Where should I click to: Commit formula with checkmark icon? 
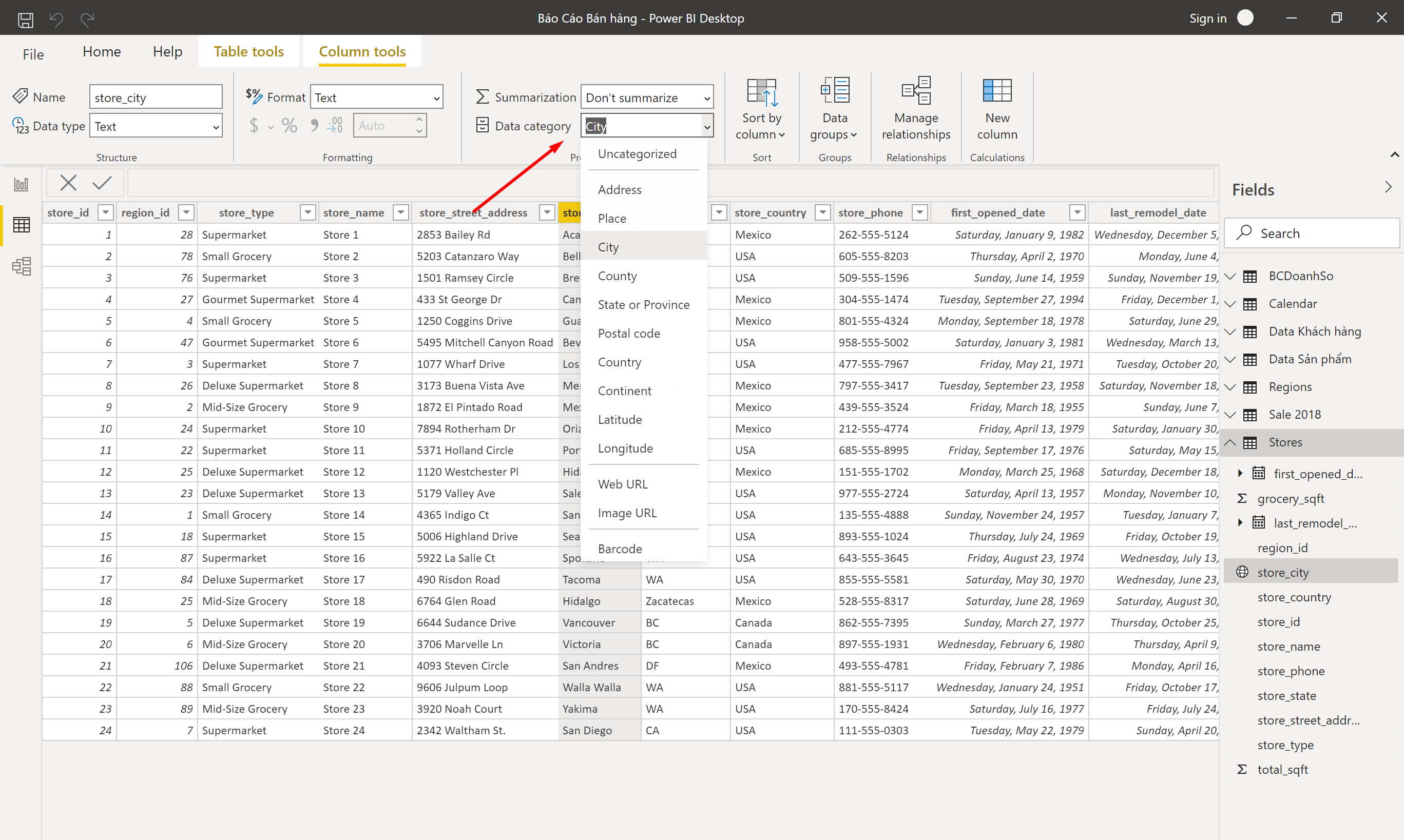103,183
